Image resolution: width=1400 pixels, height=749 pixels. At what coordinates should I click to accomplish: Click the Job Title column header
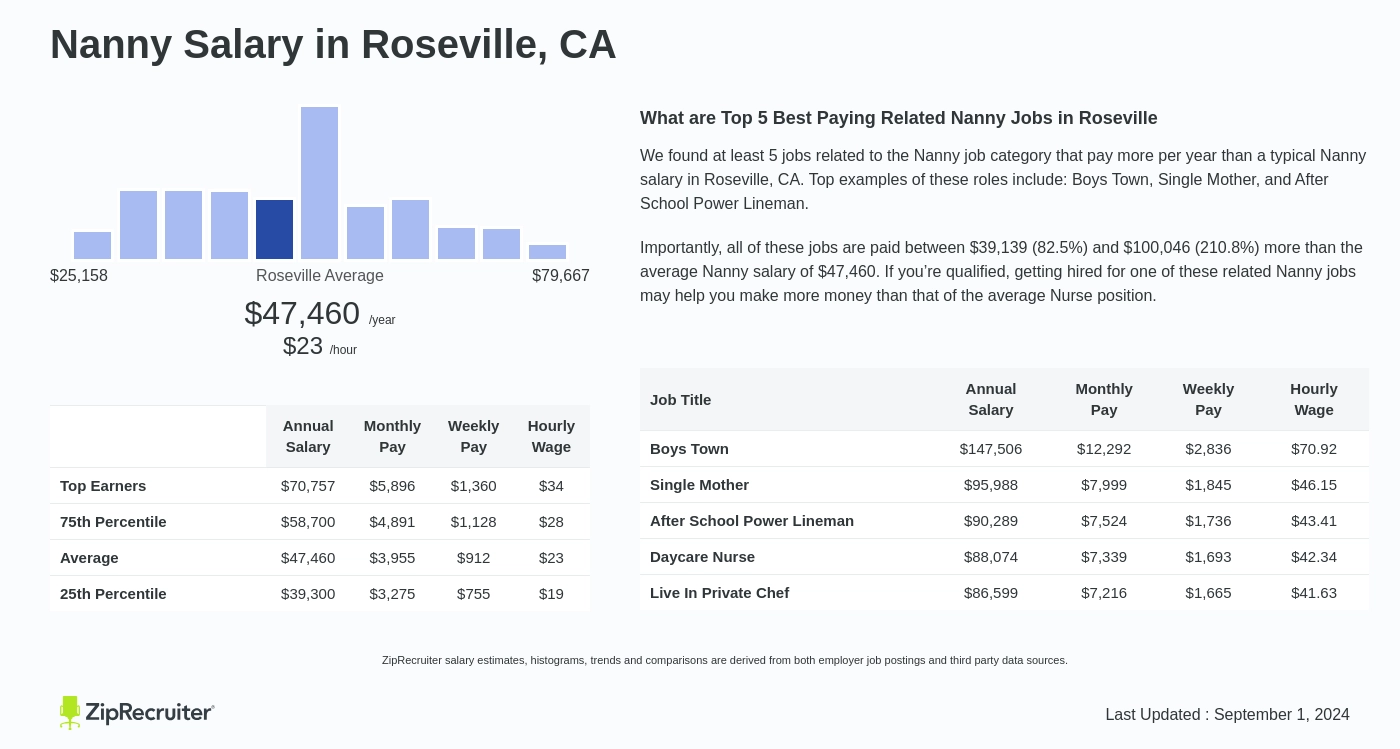[680, 400]
